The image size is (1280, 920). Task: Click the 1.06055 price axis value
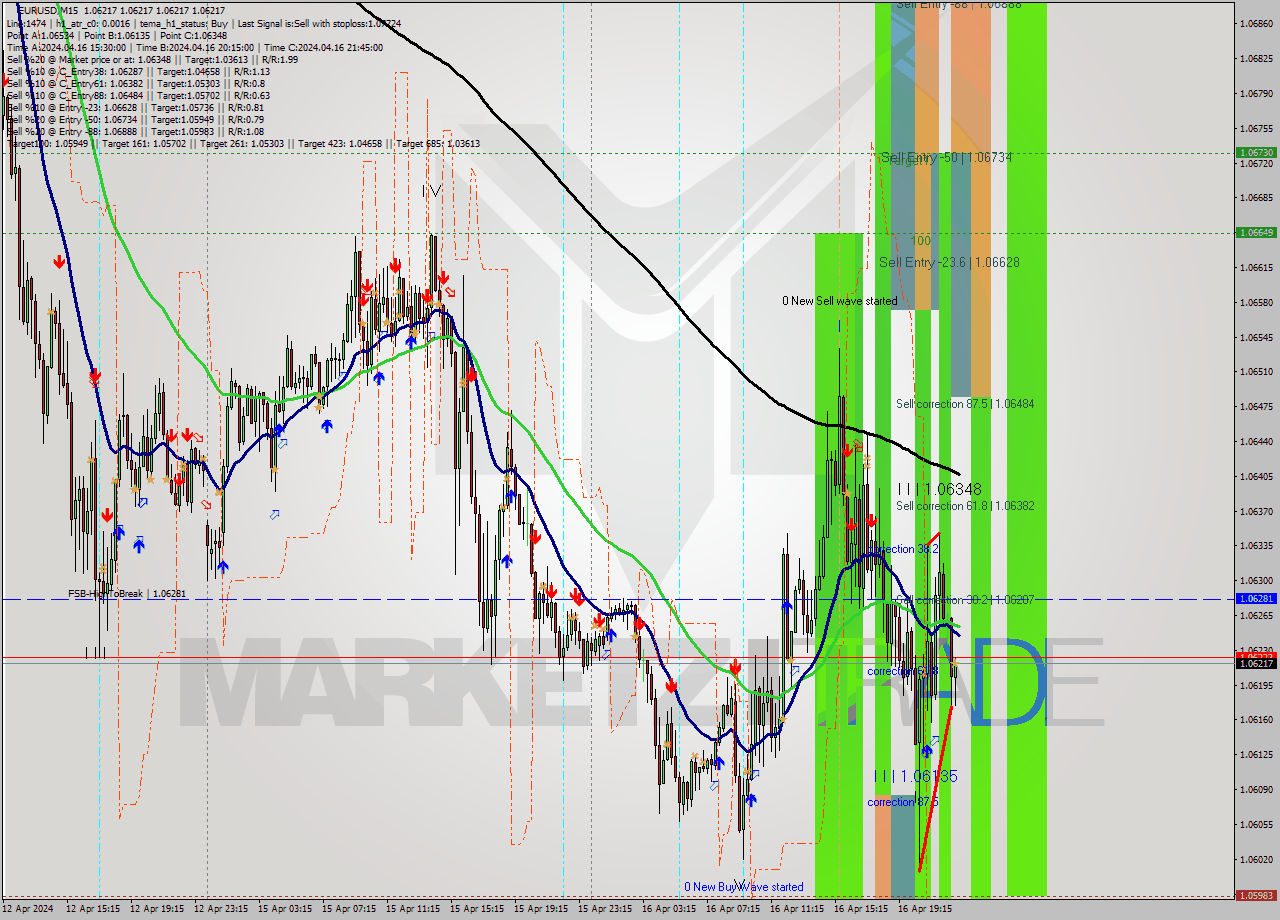coord(1256,825)
